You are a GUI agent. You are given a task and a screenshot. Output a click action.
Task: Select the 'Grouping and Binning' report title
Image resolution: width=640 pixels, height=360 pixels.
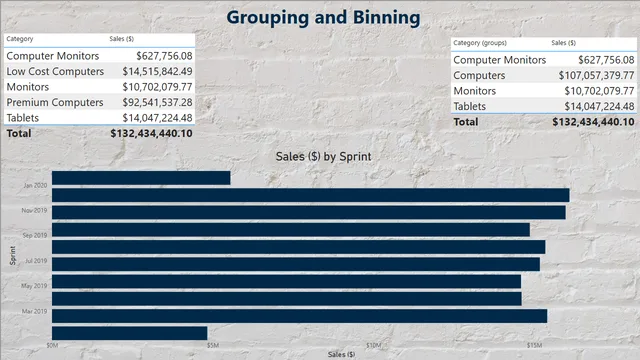323,18
